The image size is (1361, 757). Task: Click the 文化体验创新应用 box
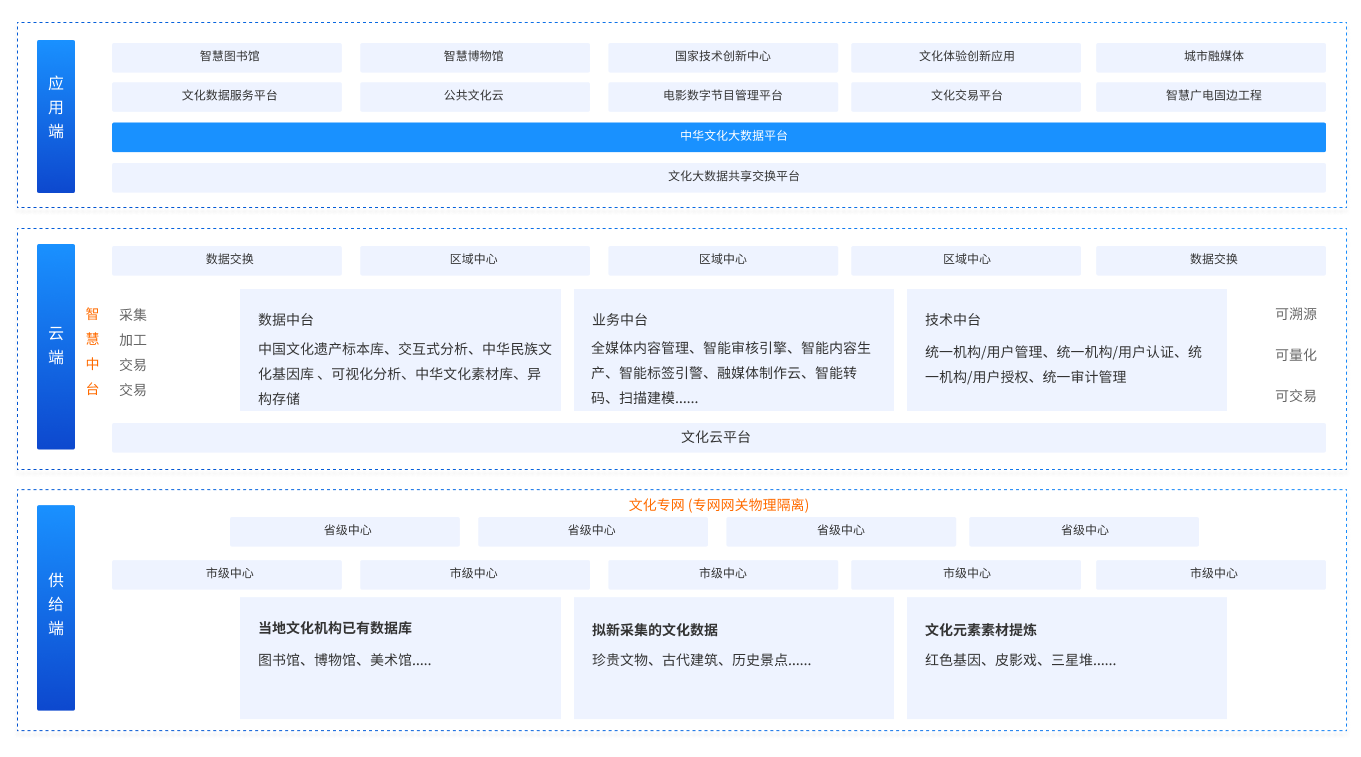click(x=966, y=57)
